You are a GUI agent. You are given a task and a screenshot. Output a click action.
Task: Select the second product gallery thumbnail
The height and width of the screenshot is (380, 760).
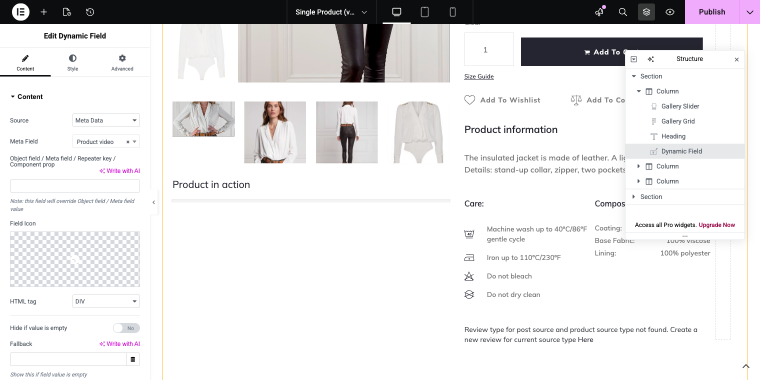(275, 132)
